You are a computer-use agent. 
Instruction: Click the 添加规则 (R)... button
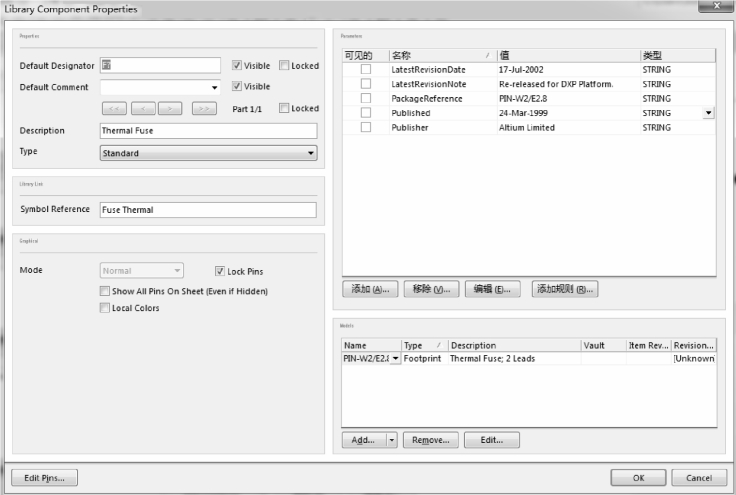[565, 289]
